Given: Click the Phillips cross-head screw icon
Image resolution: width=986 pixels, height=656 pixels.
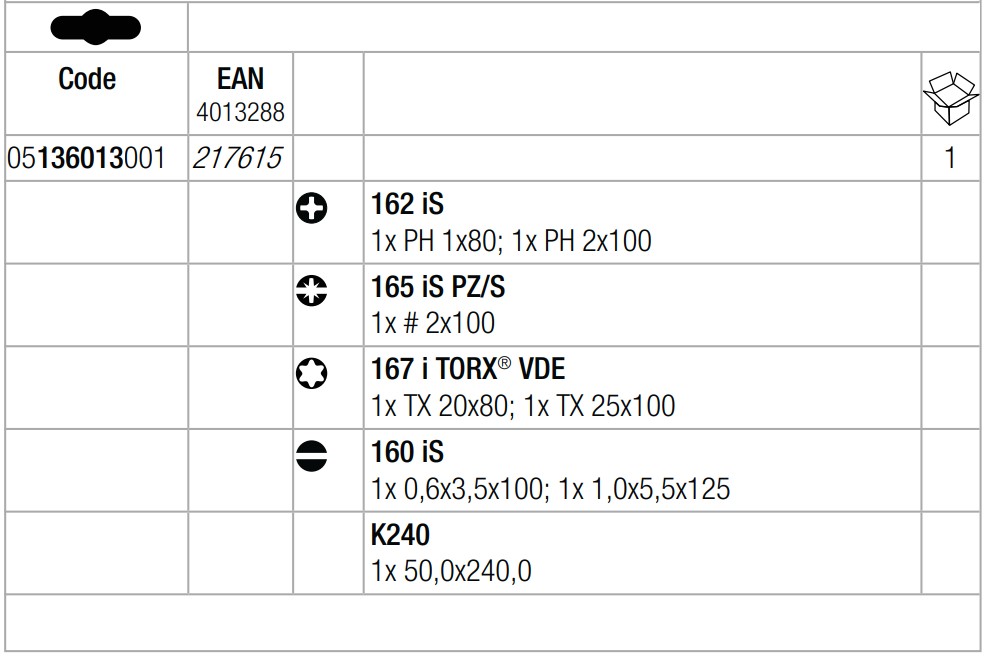Looking at the screenshot, I should [311, 208].
